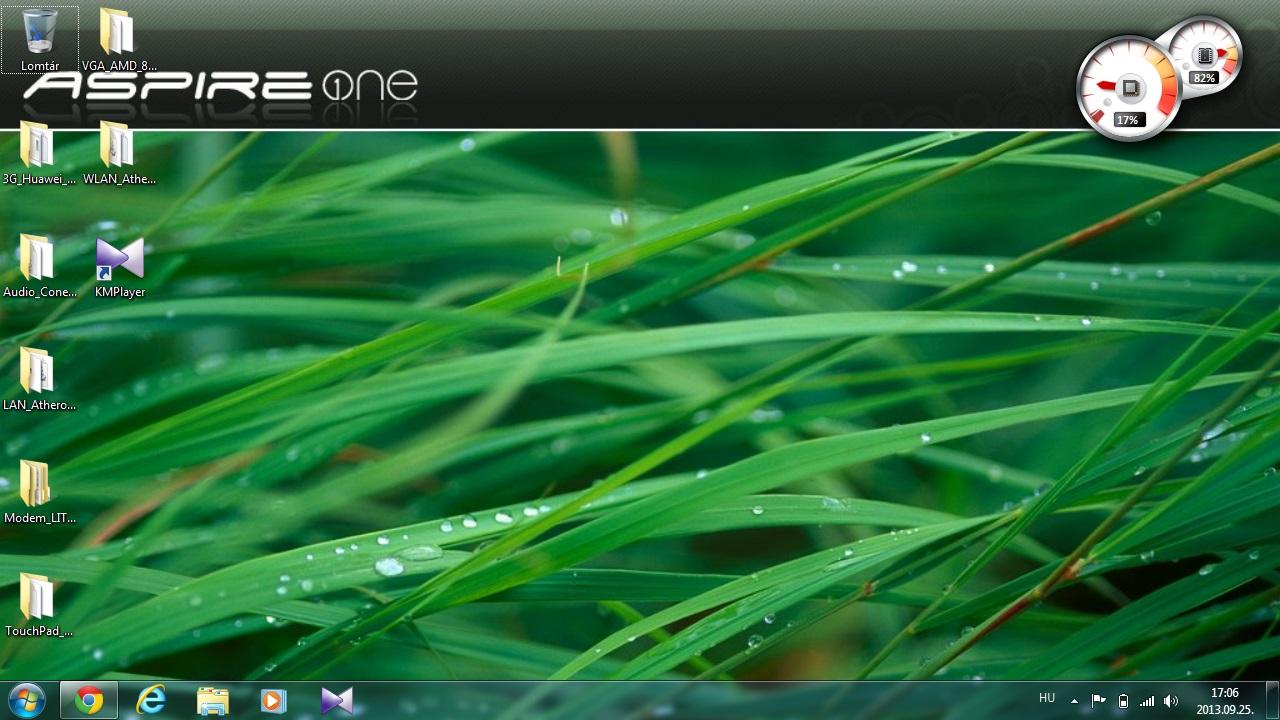Open the network signal tray icon
1280x720 pixels.
pos(1147,701)
